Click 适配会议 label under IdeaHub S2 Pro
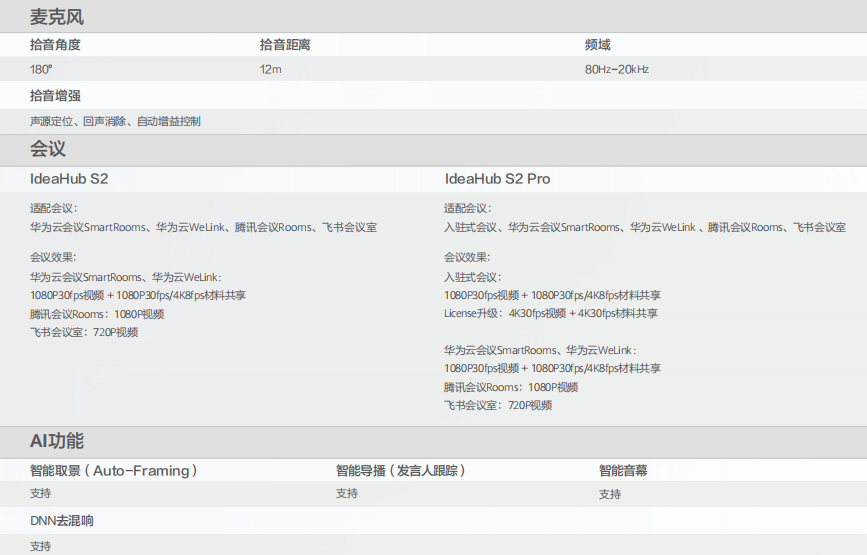This screenshot has height=555, width=867. click(x=467, y=208)
